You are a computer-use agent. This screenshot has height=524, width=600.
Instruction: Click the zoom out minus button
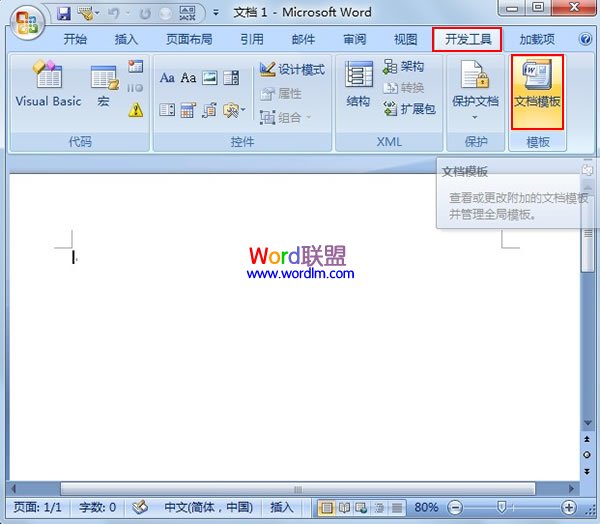pyautogui.click(x=455, y=508)
